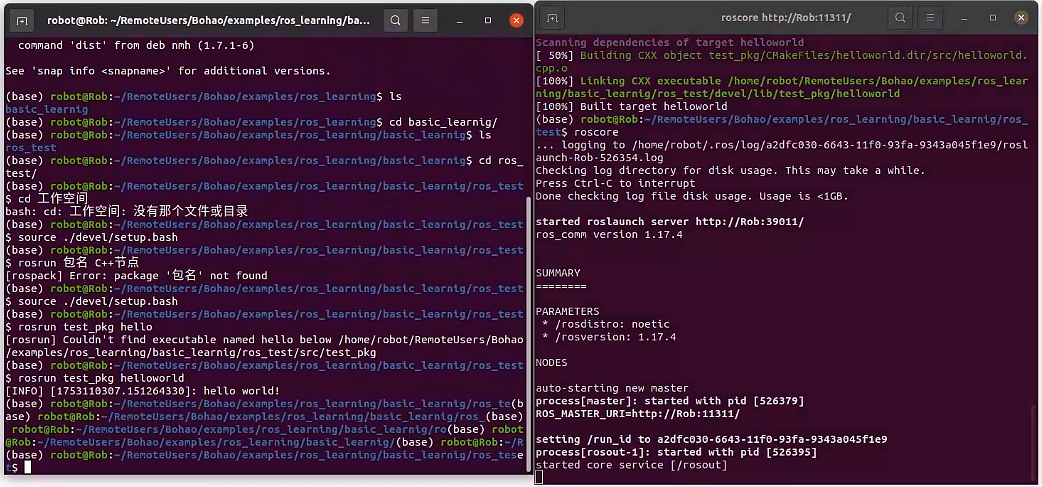The width and height of the screenshot is (1042, 487).
Task: Click 'PARAMETERS' heading in roscore output
Action: point(568,311)
